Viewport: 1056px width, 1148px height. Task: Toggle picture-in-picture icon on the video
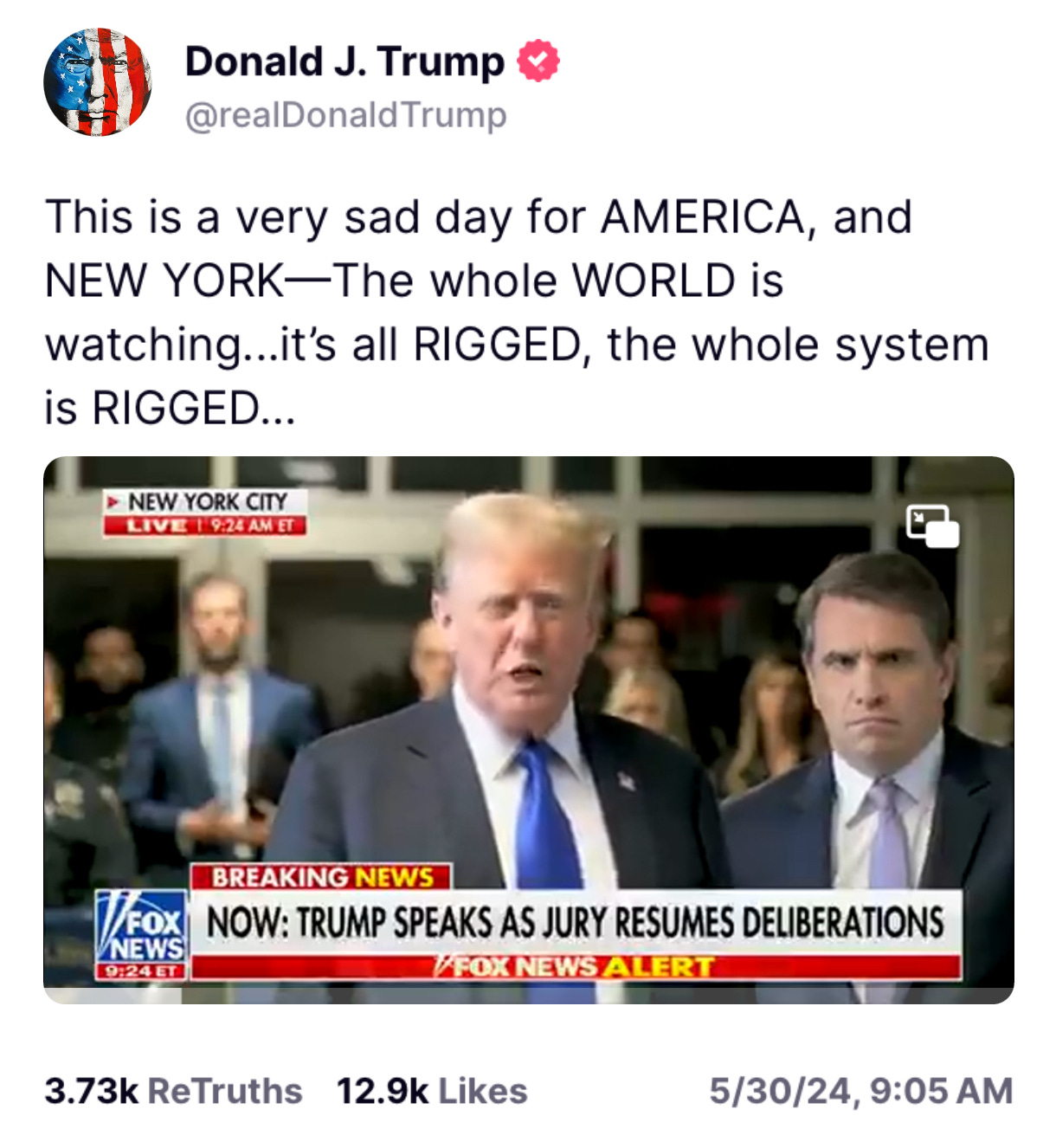point(932,526)
